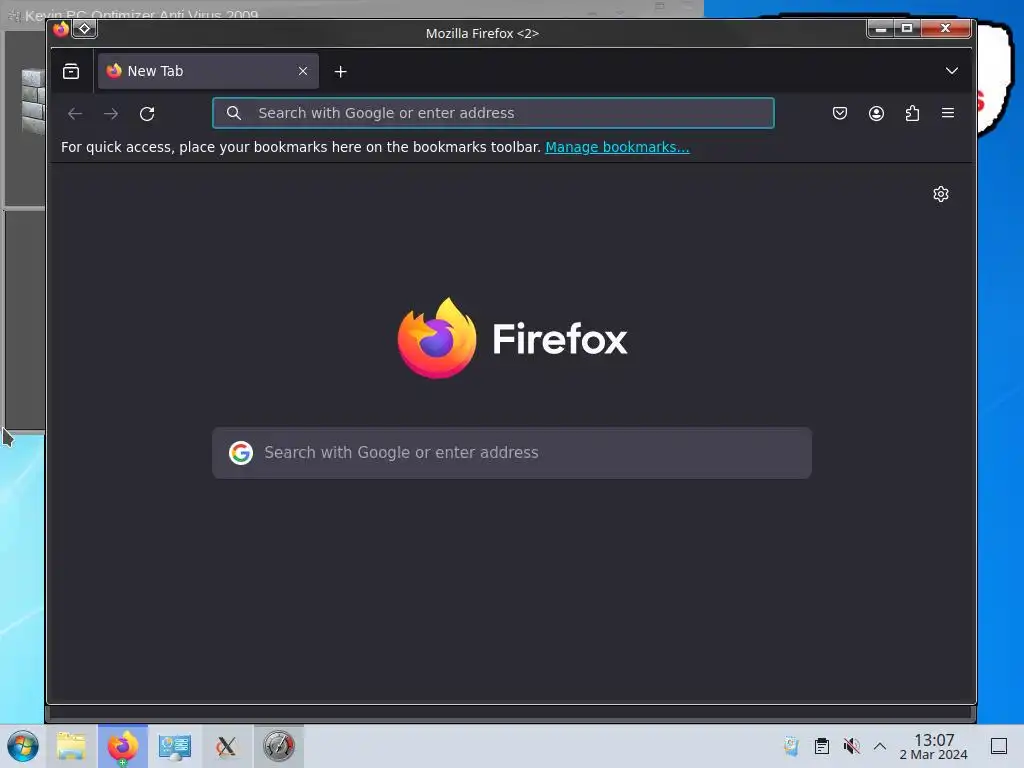Open the X application taskbar icon
The height and width of the screenshot is (768, 1024).
click(227, 746)
